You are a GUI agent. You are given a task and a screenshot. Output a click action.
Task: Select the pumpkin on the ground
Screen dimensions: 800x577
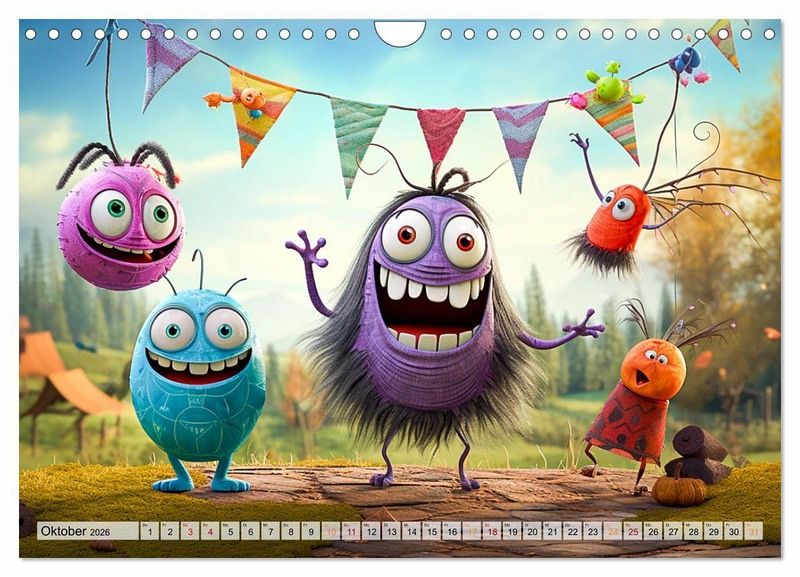(679, 489)
